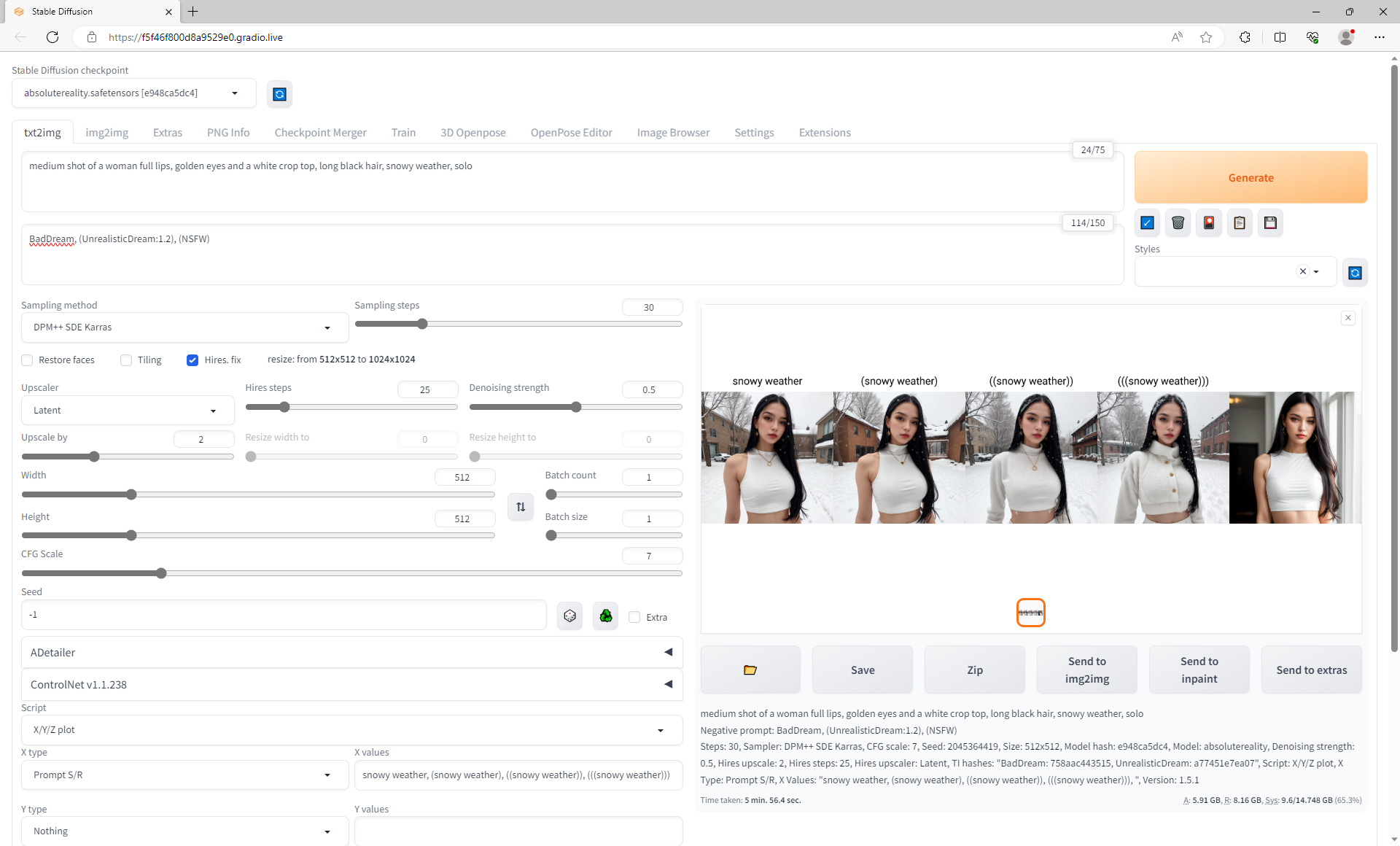Viewport: 1400px width, 846px height.
Task: Click the floppy disk save style icon
Action: point(1270,223)
